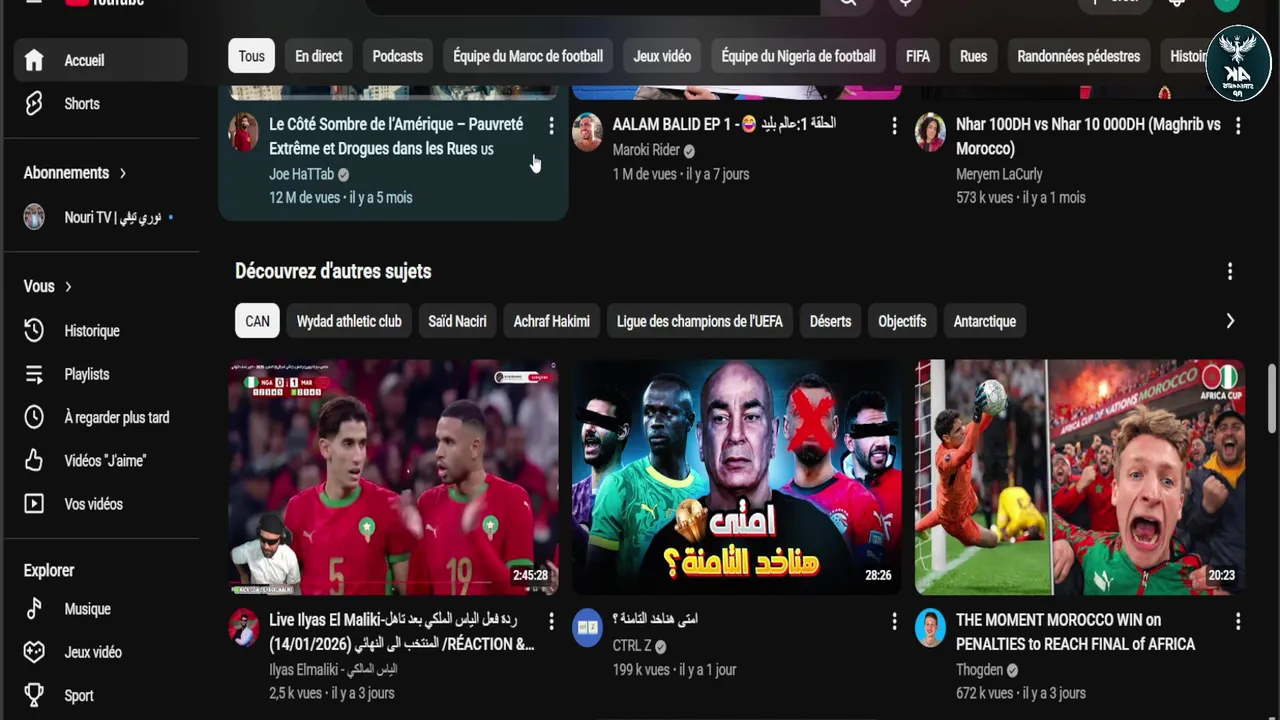Open THE MOMENT MOROCCO WIN video title

1075,632
